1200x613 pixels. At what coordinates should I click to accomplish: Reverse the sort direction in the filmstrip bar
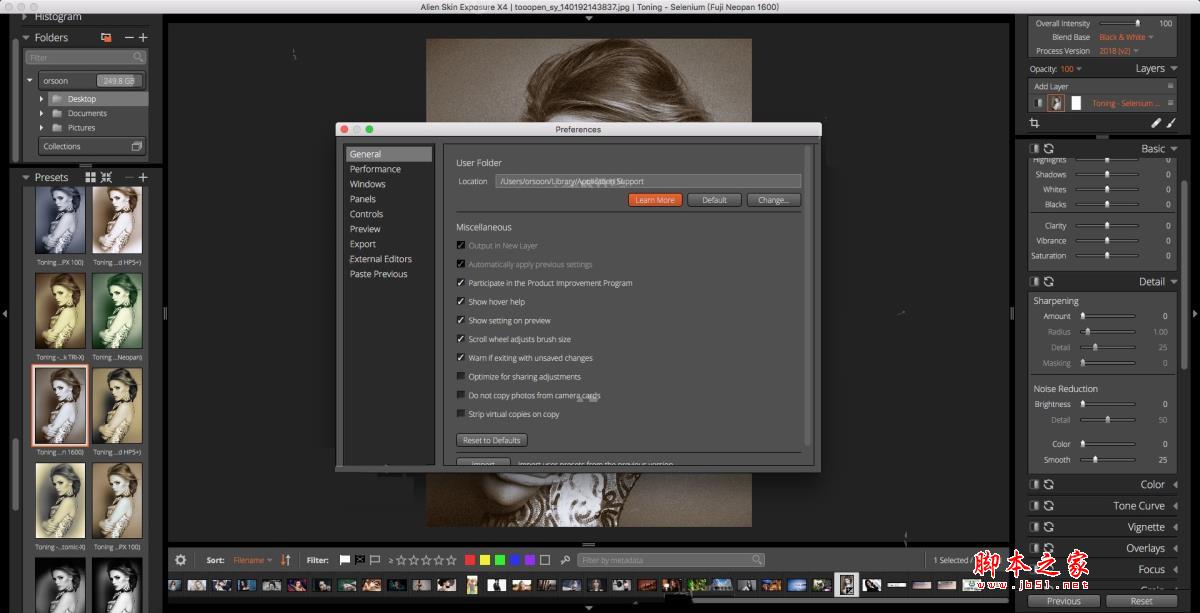pos(285,560)
